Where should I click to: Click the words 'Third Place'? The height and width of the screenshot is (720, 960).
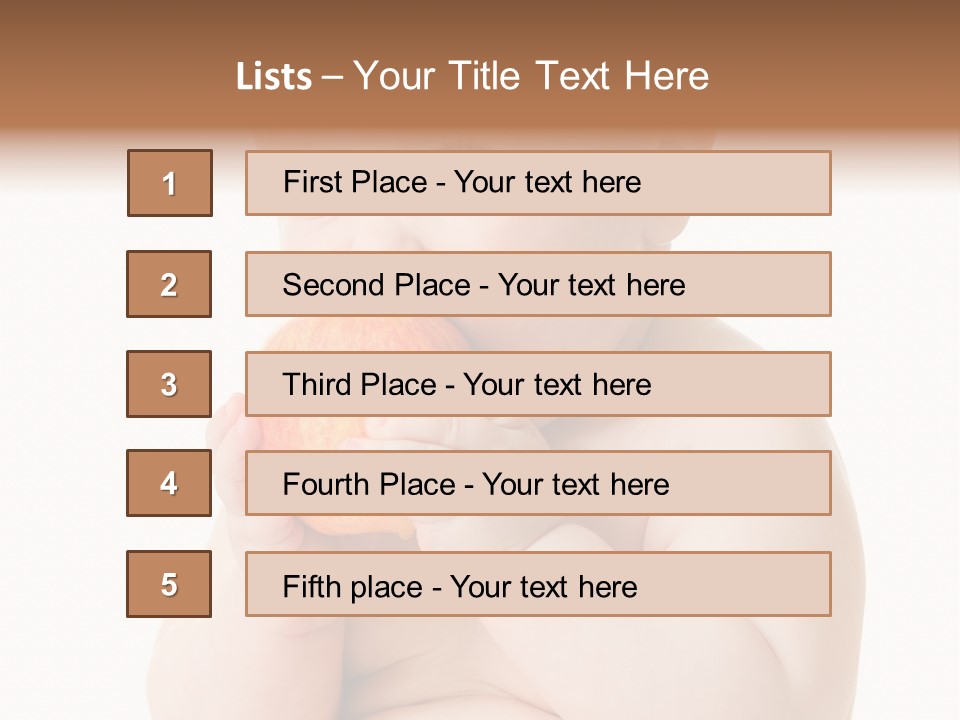pyautogui.click(x=359, y=384)
